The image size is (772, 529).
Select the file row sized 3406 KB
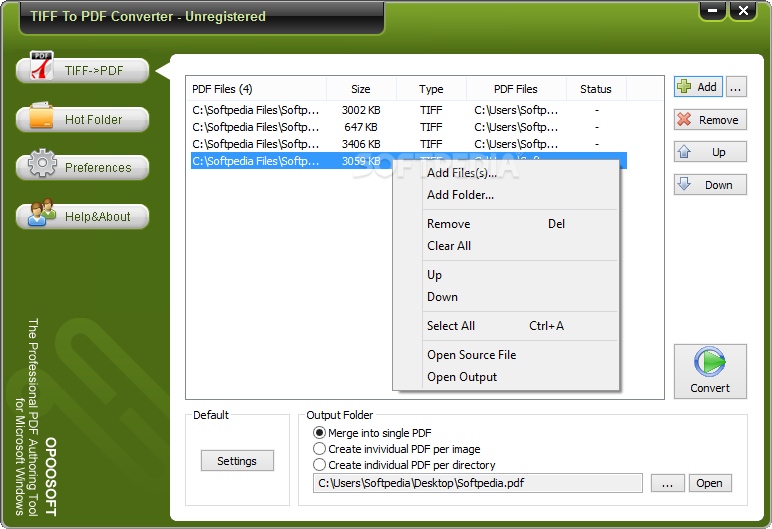(x=409, y=144)
